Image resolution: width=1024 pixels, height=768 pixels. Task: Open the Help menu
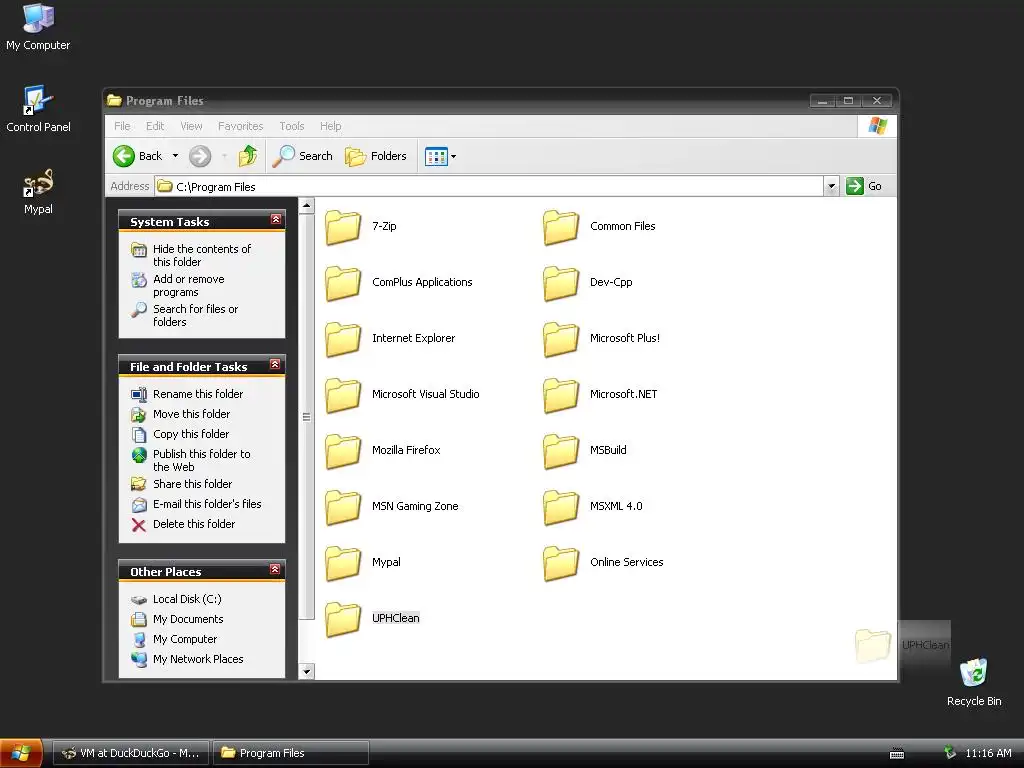coord(330,126)
